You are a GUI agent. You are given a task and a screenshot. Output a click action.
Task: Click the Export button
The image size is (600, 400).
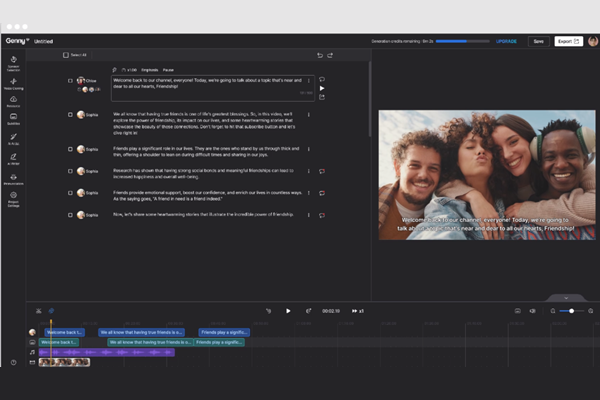(568, 41)
